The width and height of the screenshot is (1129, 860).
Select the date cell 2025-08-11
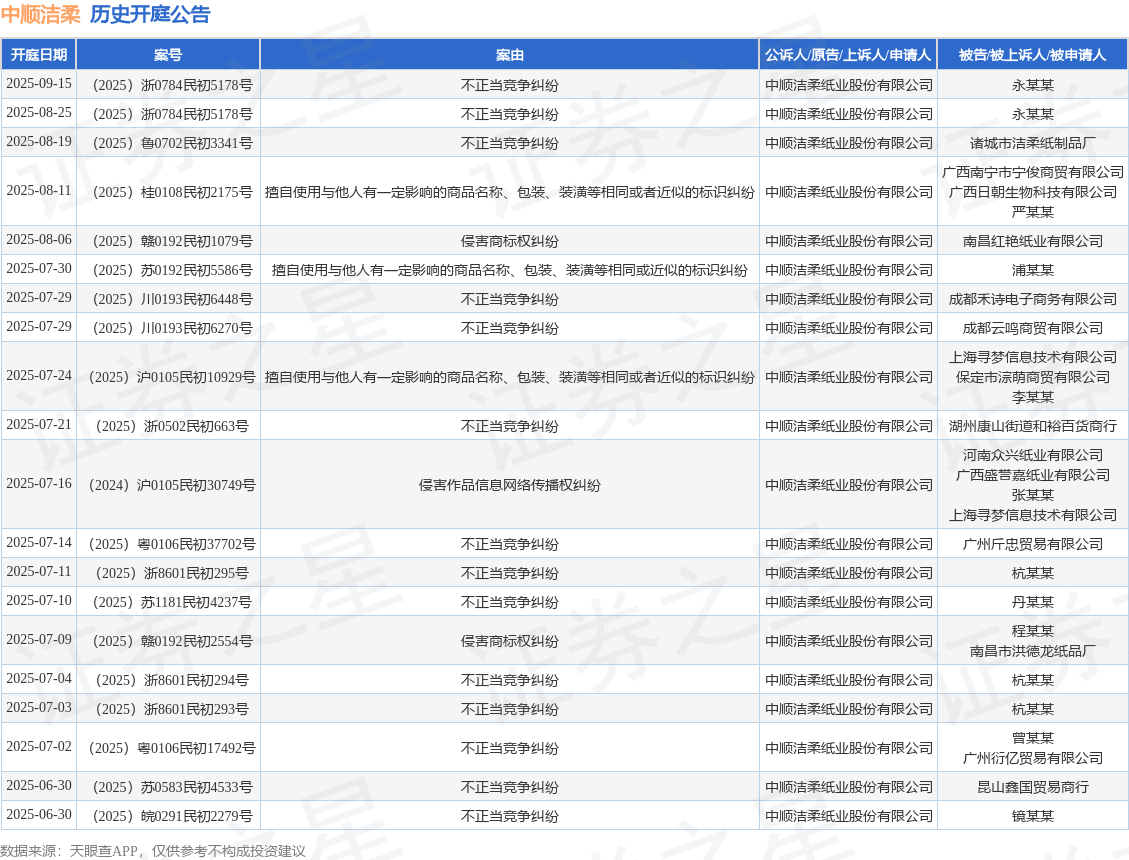39,191
